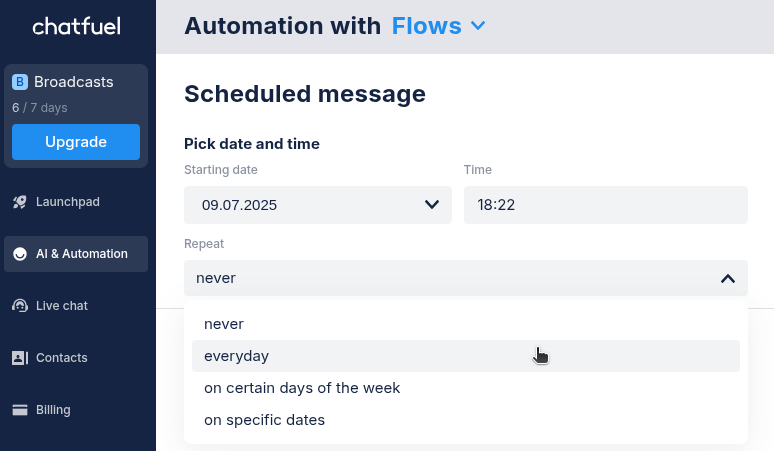Viewport: 774px width, 451px height.
Task: Click the Live chat headset icon
Action: pyautogui.click(x=20, y=306)
